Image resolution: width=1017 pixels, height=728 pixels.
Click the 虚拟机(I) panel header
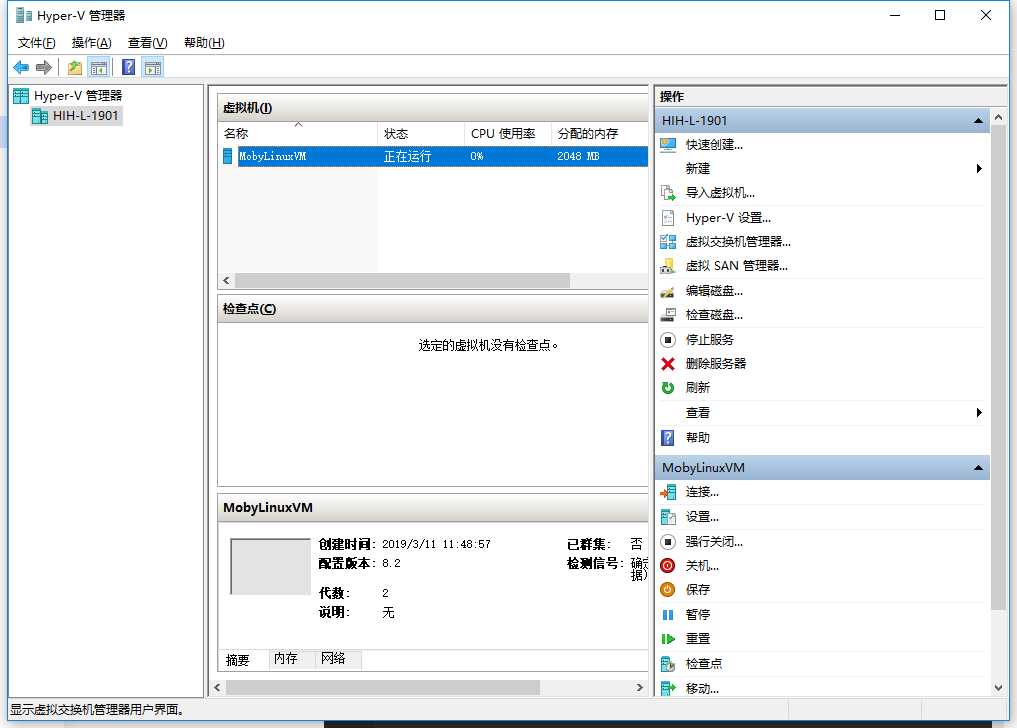coord(433,108)
